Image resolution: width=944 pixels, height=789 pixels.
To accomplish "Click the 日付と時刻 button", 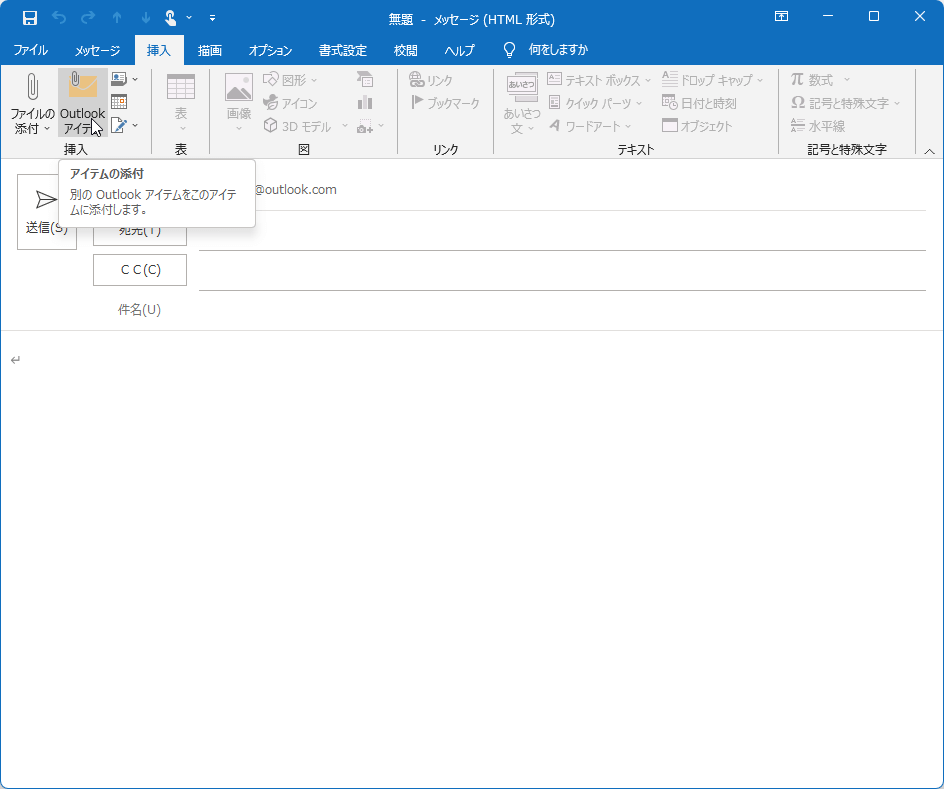I will pyautogui.click(x=699, y=103).
